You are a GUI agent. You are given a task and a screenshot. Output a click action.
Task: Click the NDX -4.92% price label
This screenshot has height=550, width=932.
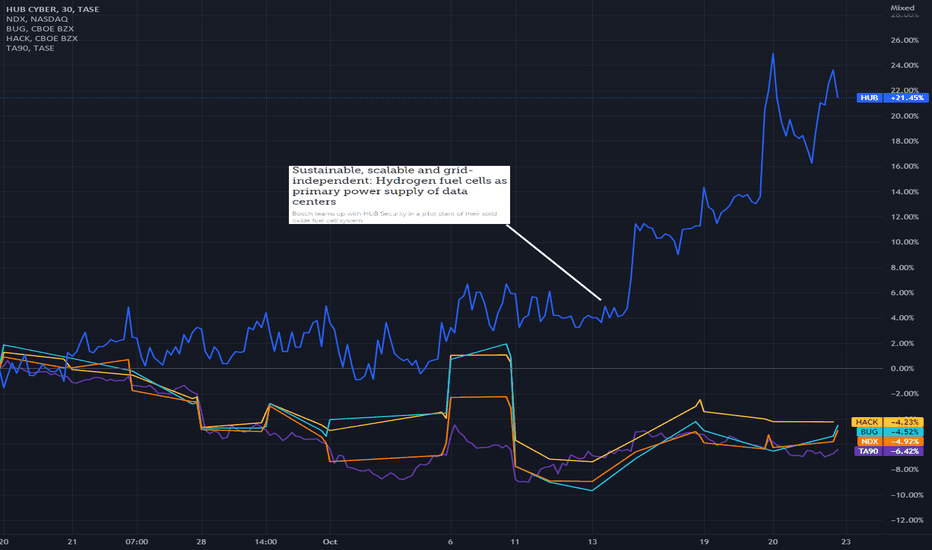pos(890,441)
